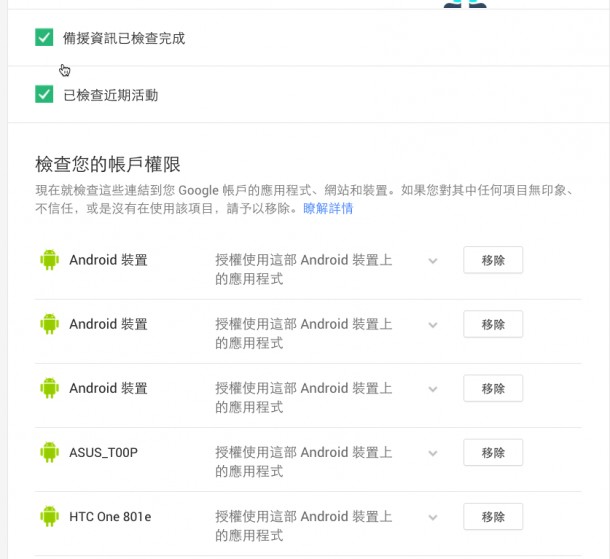
Task: Select the HTC One 801e device name
Action: (x=110, y=517)
